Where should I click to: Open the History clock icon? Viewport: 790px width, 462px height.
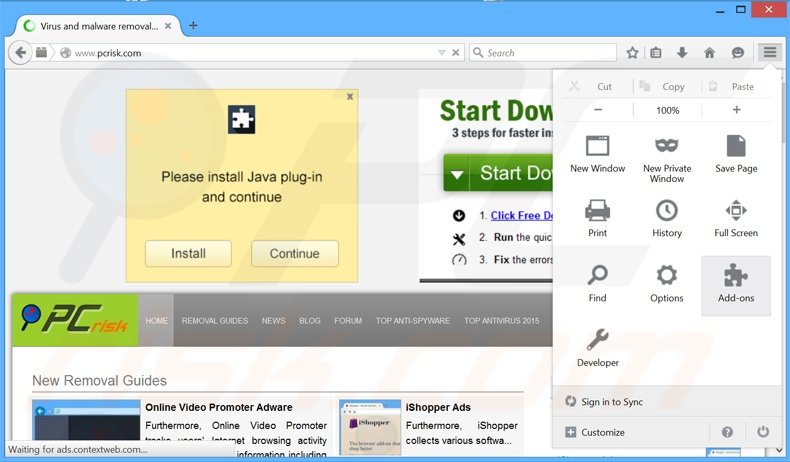[666, 211]
